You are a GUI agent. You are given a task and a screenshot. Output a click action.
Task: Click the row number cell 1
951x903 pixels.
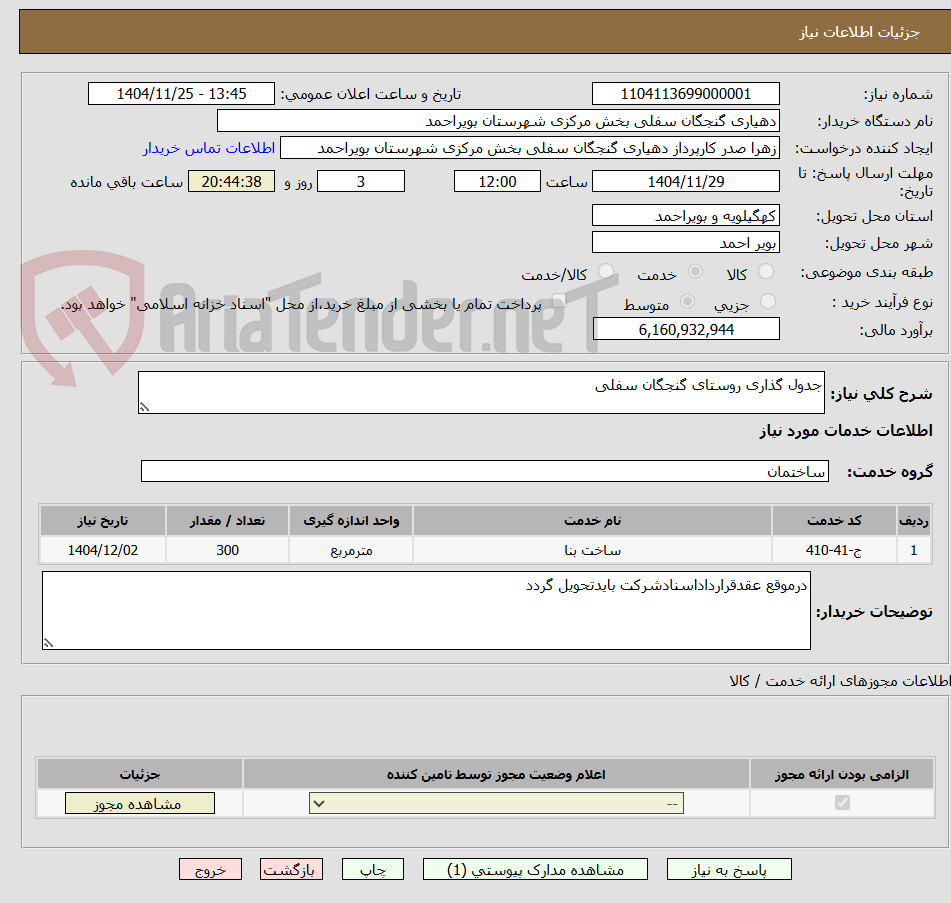pos(913,550)
